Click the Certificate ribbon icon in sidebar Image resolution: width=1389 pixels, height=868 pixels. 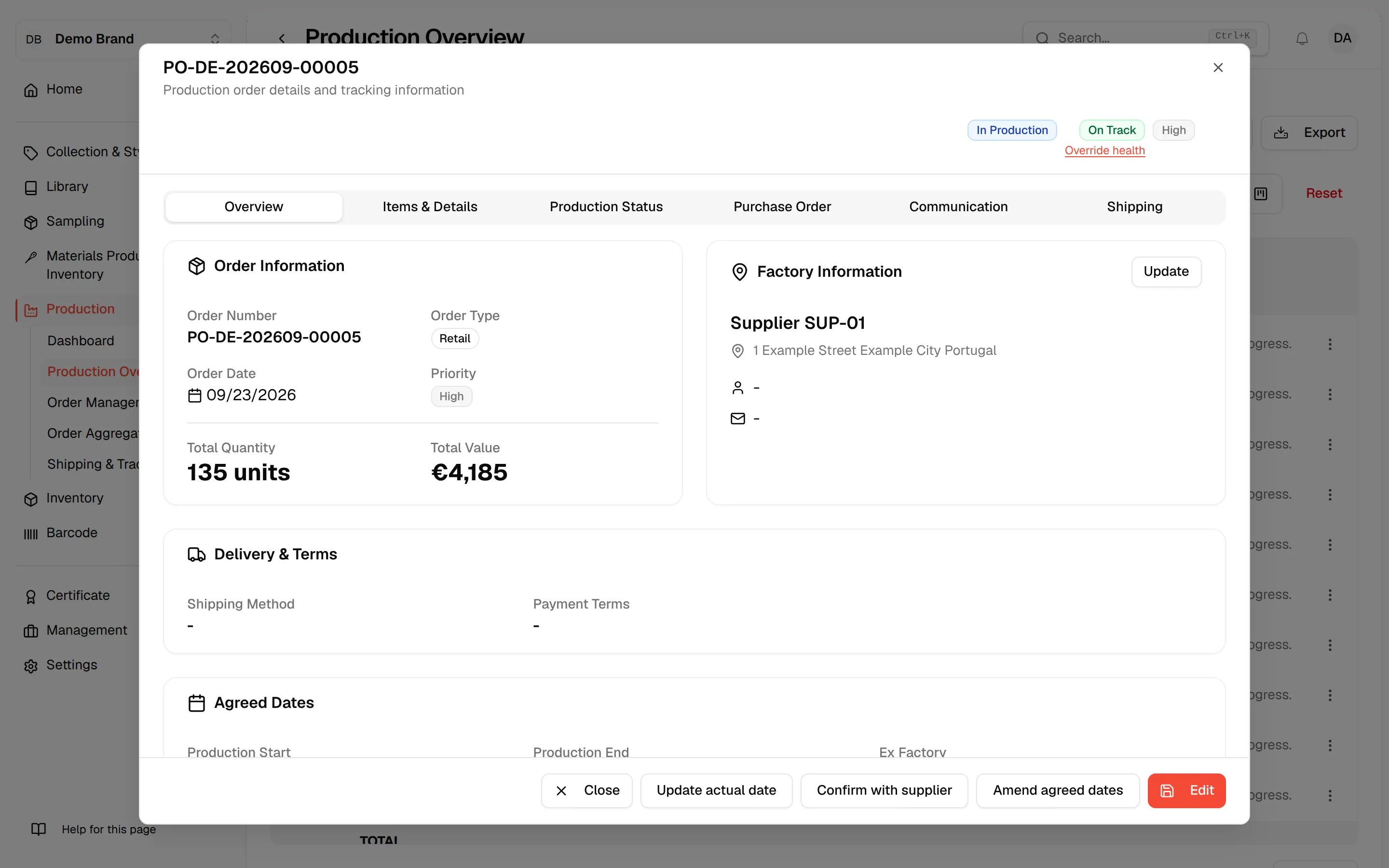[x=31, y=597]
